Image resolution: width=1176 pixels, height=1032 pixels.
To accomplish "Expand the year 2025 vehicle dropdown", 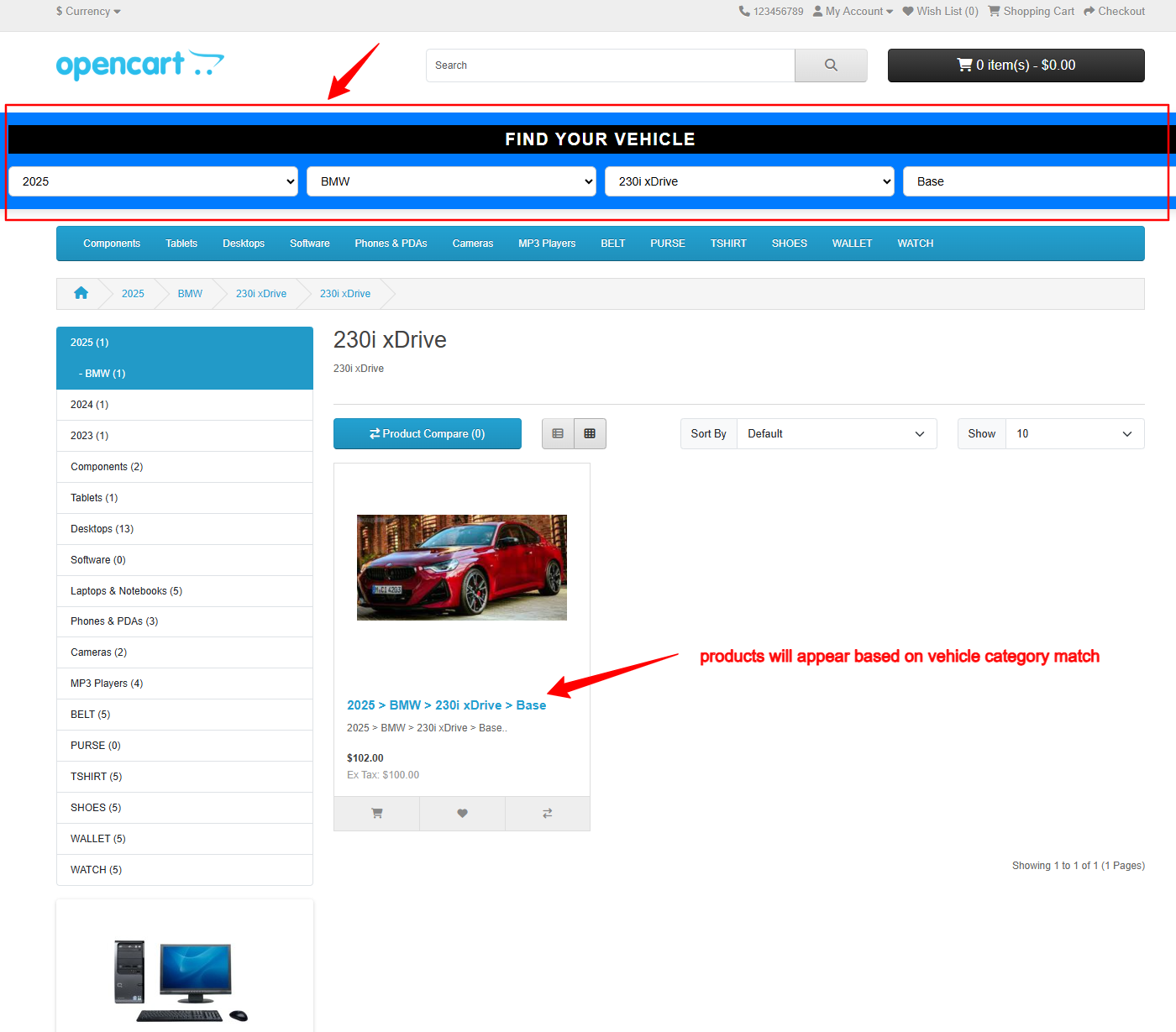I will pyautogui.click(x=153, y=181).
